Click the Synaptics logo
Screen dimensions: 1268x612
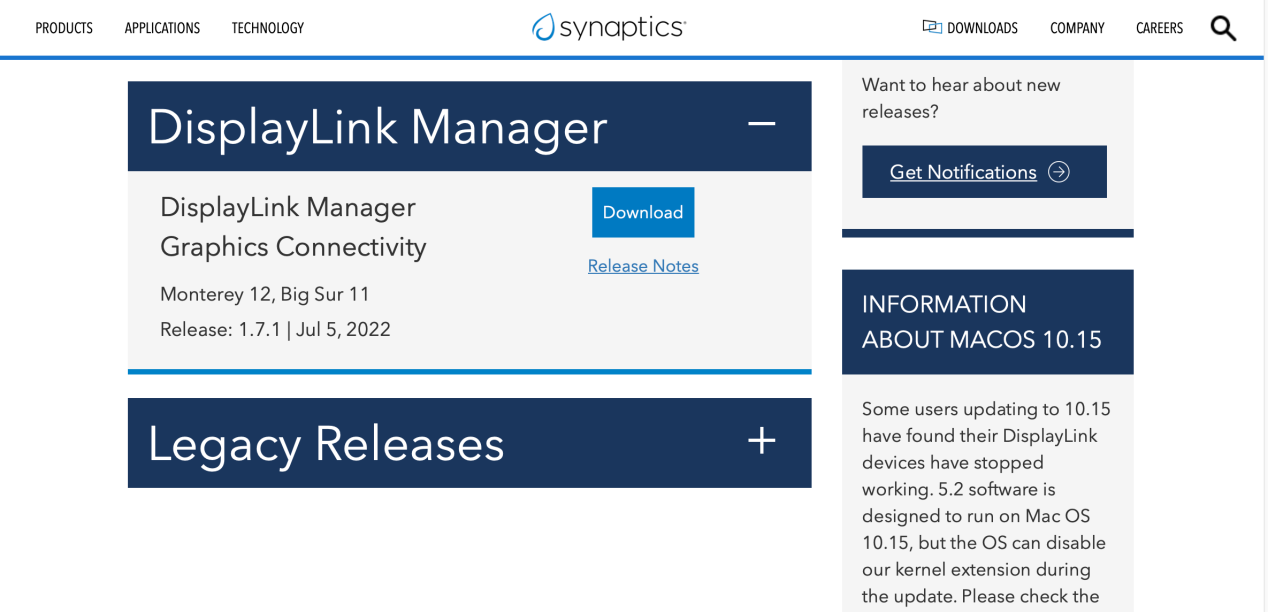pos(609,27)
